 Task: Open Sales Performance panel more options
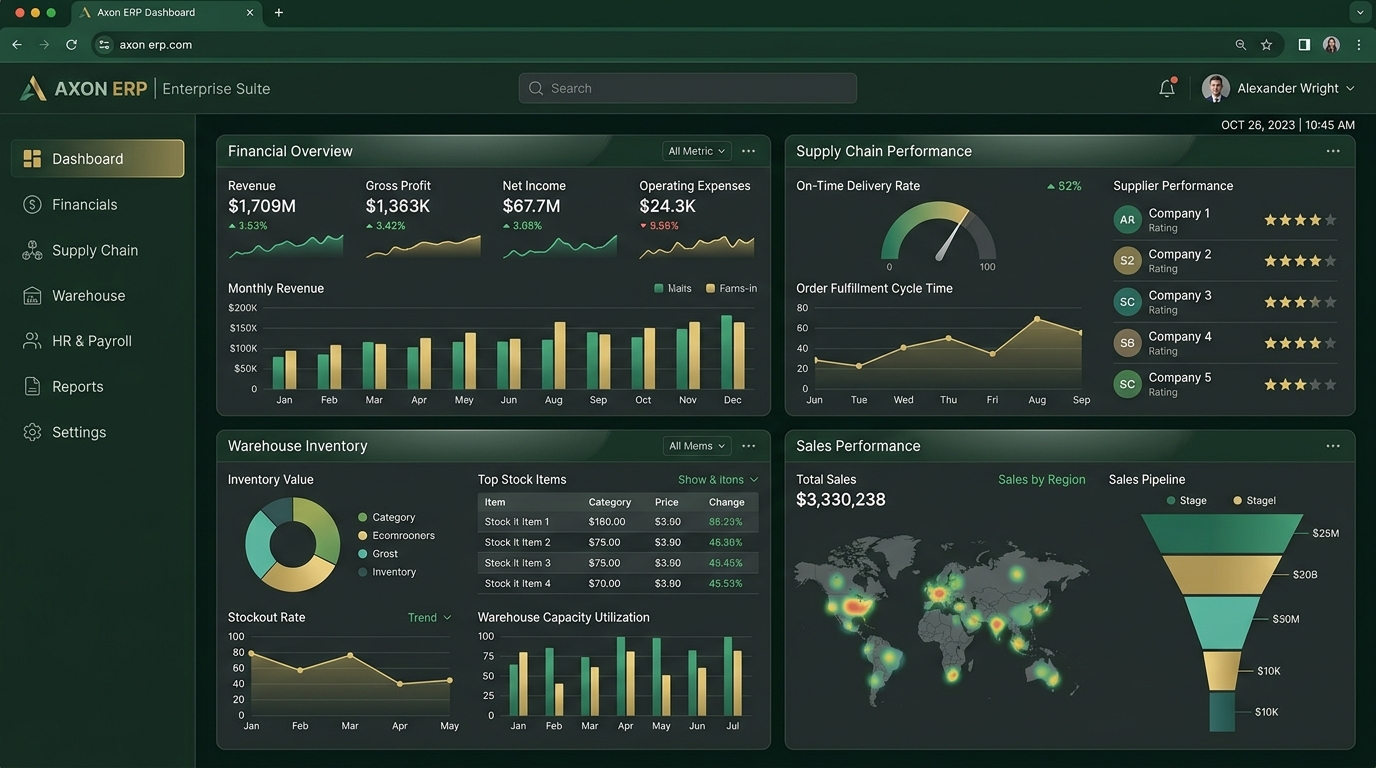pos(1333,446)
